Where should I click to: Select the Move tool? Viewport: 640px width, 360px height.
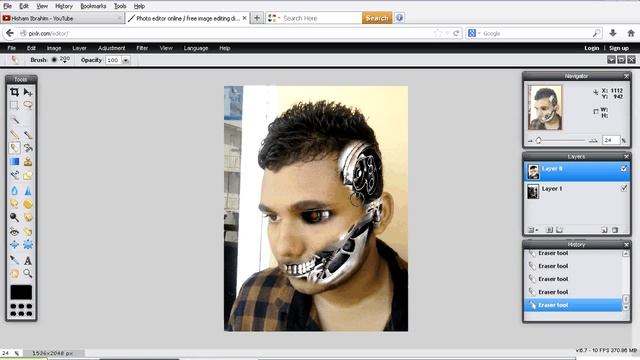pos(28,92)
